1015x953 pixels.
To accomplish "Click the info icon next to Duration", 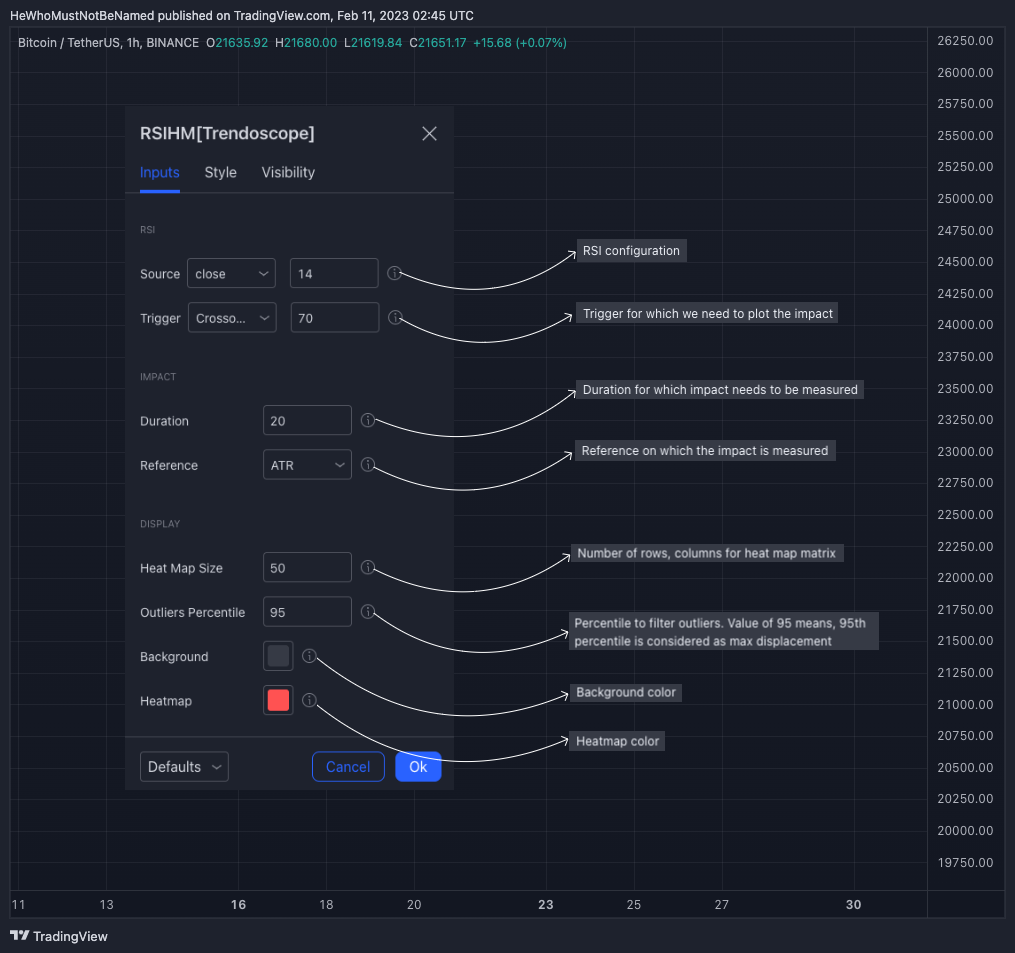I will (x=368, y=420).
